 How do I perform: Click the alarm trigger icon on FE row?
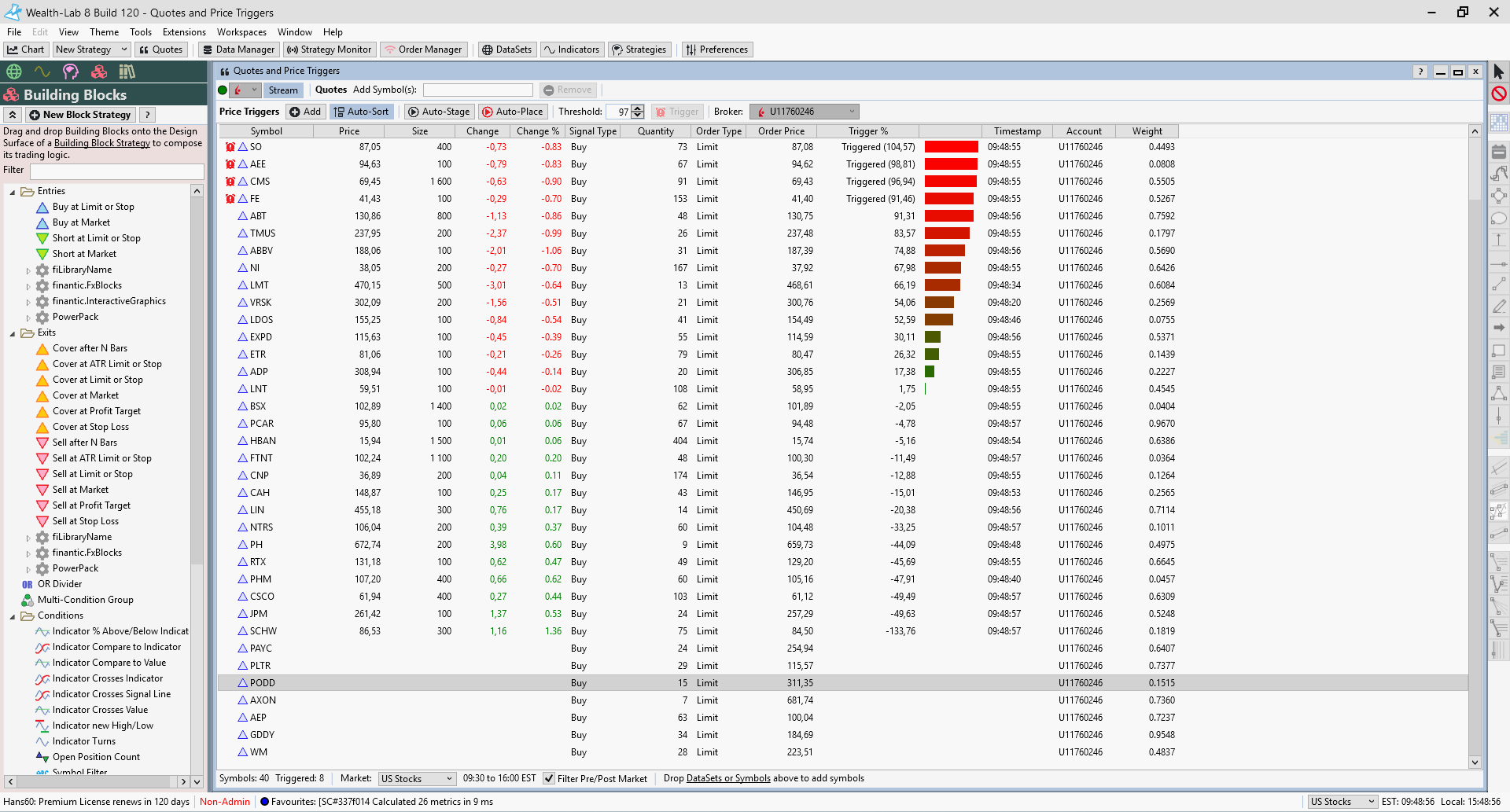(230, 199)
